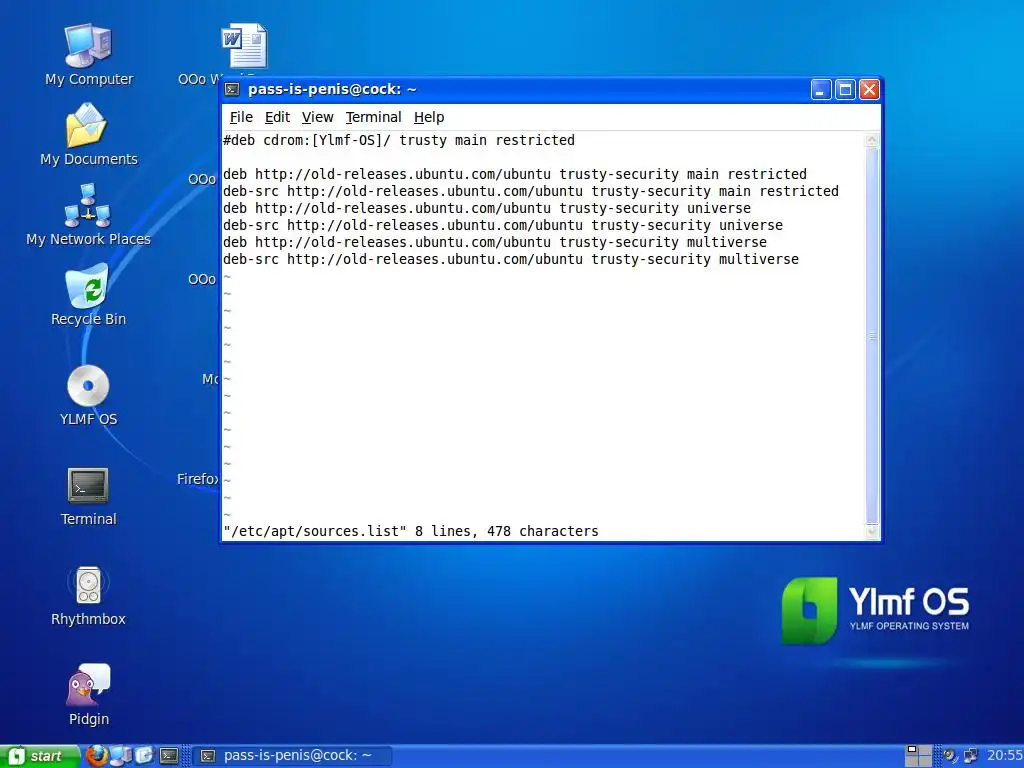Select the OOo Word Processor desktop icon
Viewport: 1024px width, 768px height.
243,47
